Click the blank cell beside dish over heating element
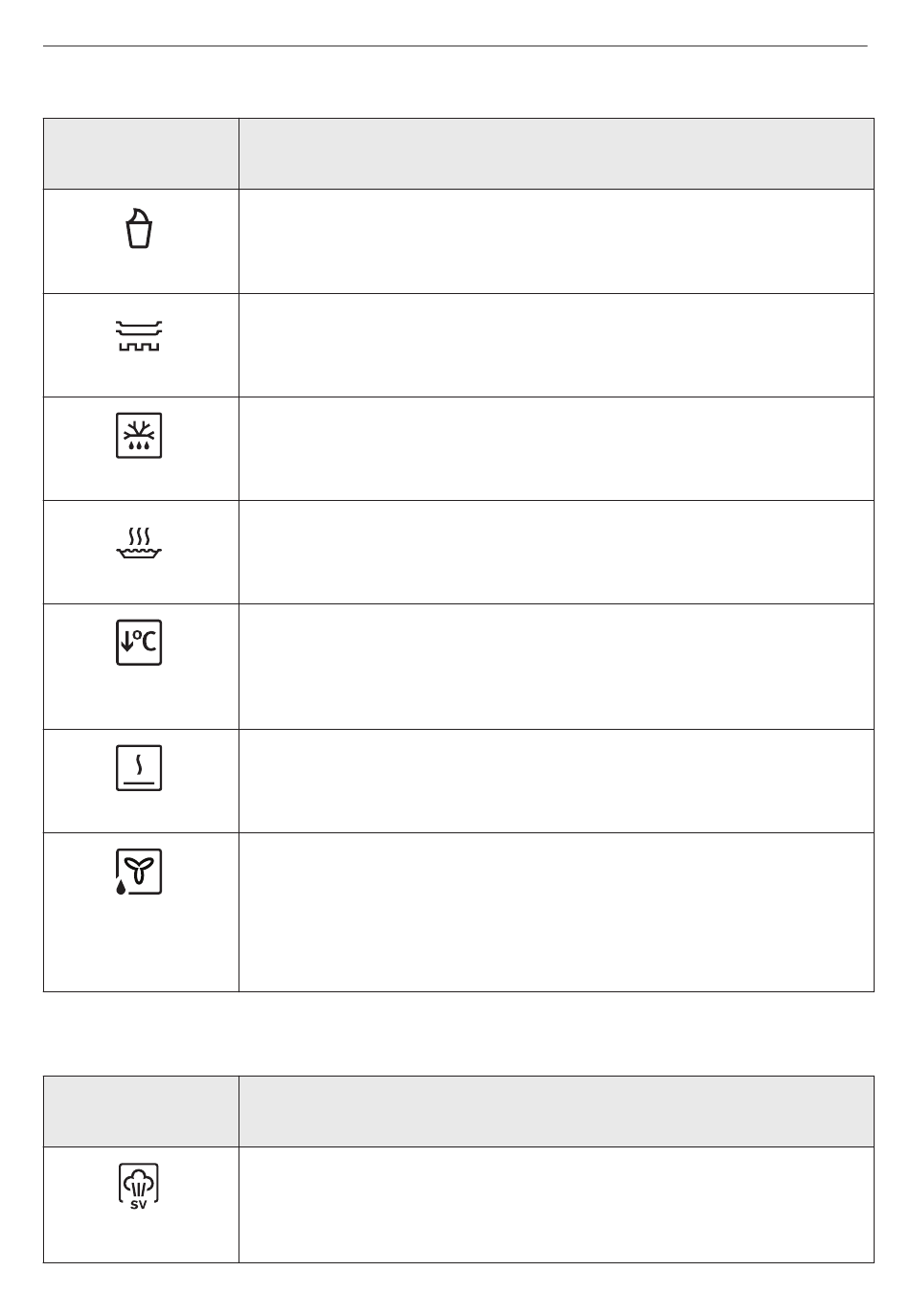 pos(557,345)
